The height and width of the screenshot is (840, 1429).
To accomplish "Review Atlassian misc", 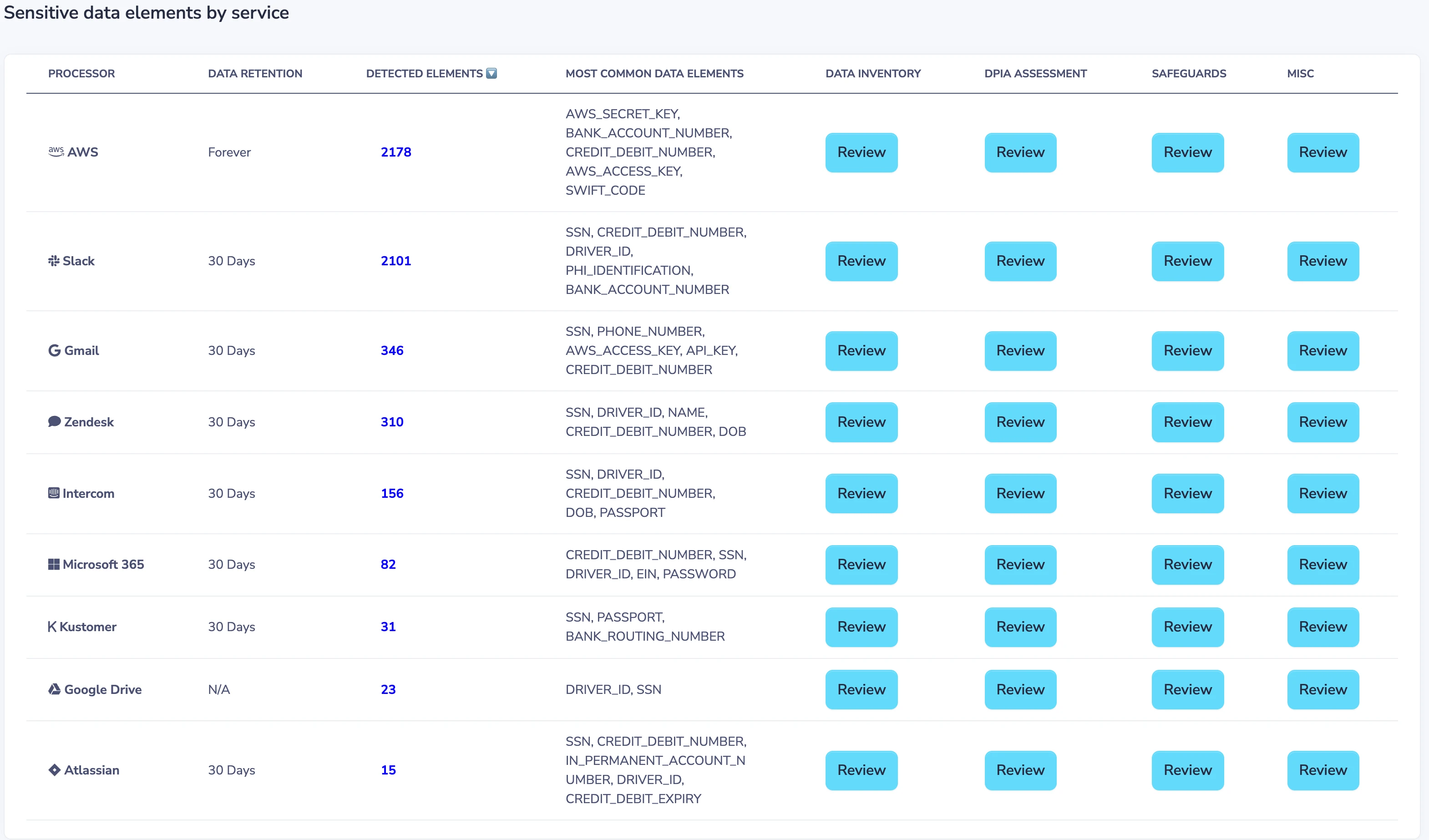I will 1323,771.
